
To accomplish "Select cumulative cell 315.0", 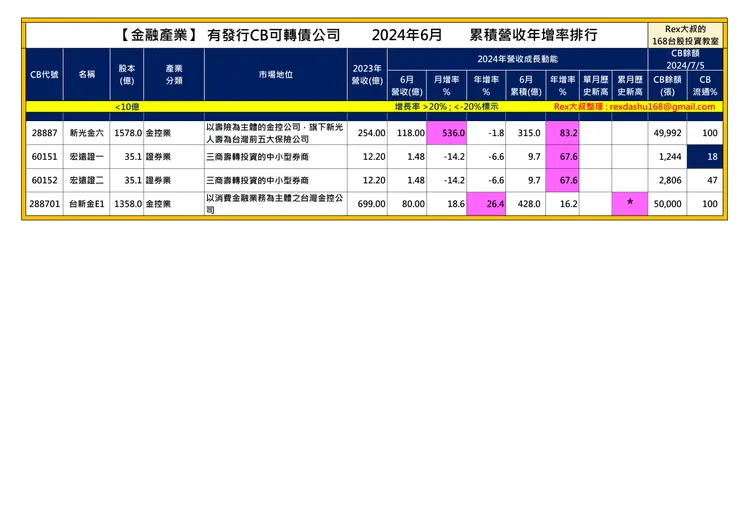I will (x=526, y=133).
